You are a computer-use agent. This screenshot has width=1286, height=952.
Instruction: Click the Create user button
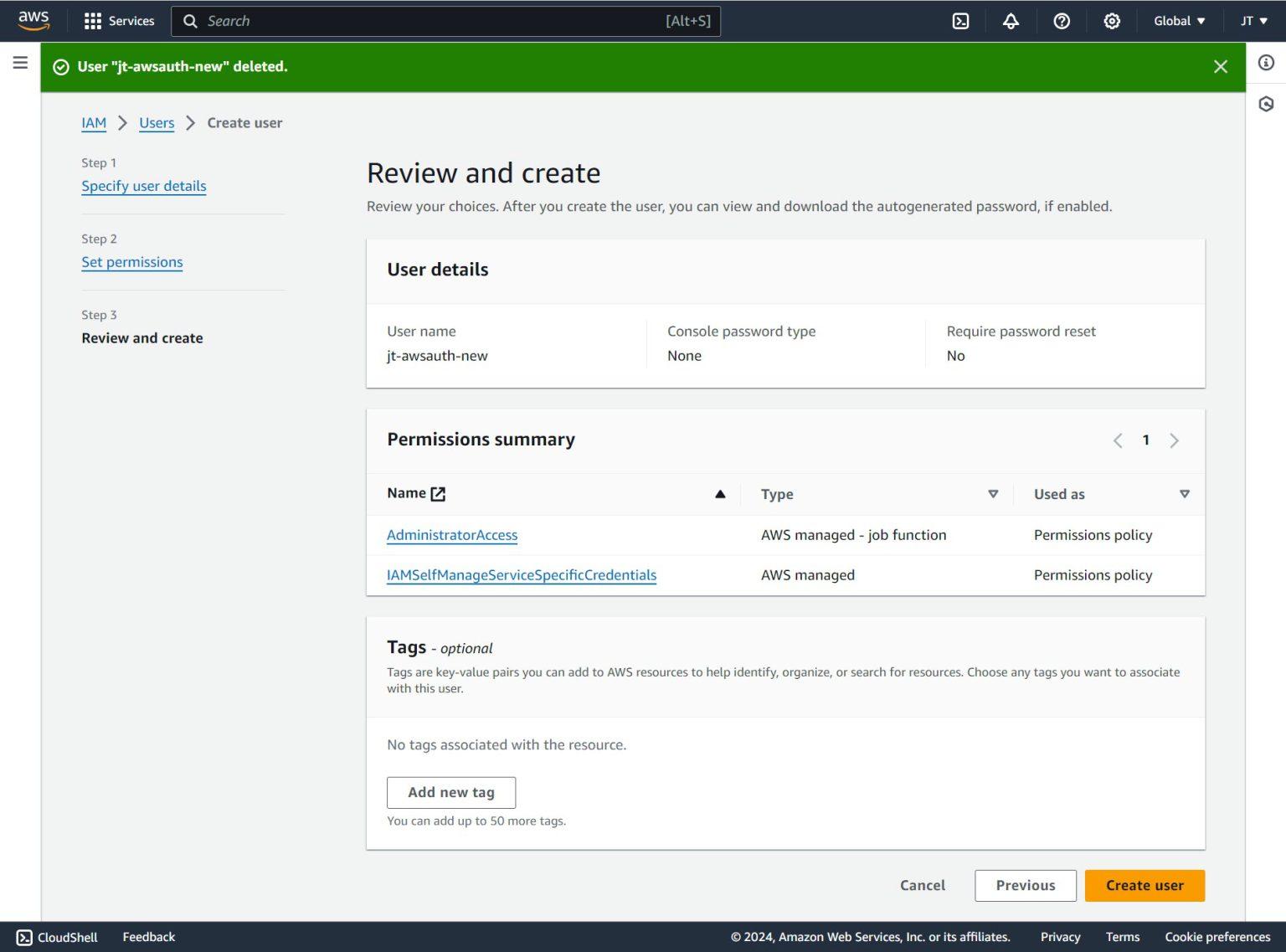(x=1144, y=885)
